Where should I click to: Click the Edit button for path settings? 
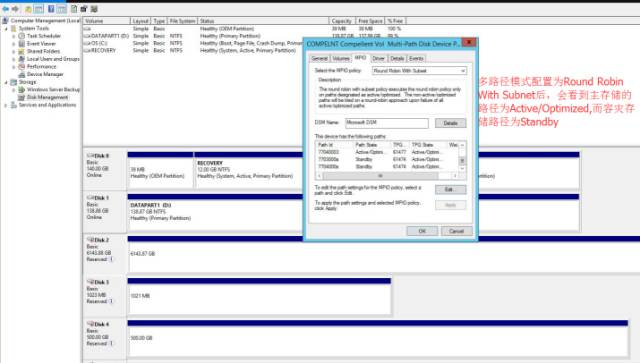coord(450,189)
